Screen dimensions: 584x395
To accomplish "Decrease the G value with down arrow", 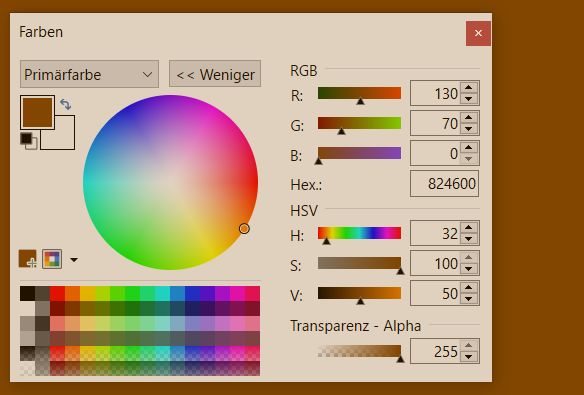I will [469, 129].
